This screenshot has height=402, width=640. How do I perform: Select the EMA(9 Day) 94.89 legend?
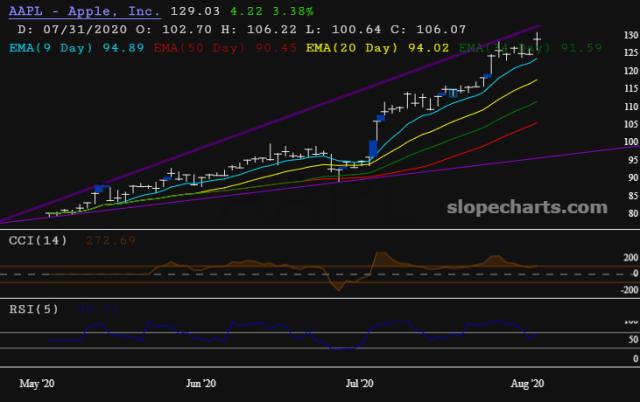coord(77,48)
